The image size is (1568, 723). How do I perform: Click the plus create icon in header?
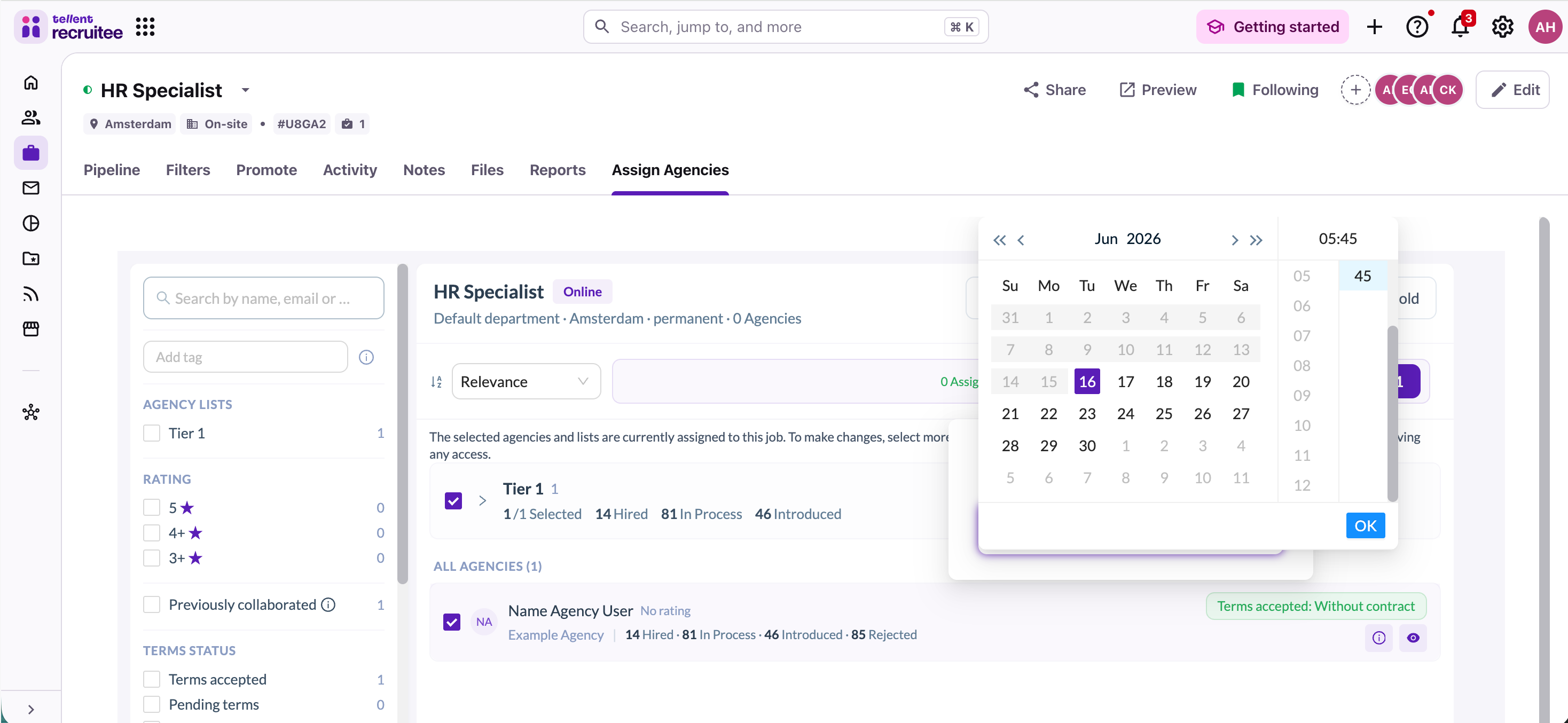(1375, 27)
